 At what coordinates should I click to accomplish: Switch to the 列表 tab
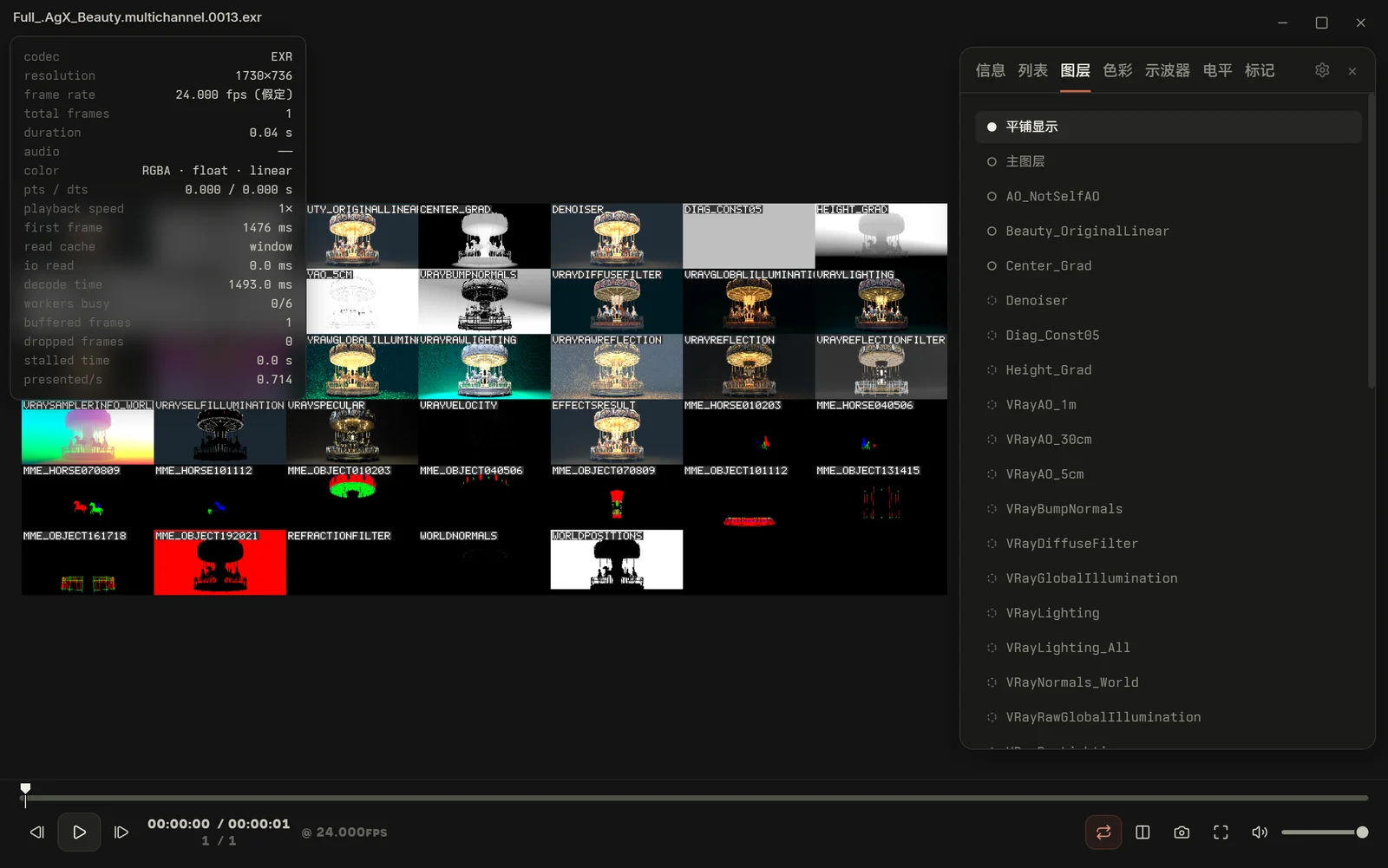(x=1032, y=70)
